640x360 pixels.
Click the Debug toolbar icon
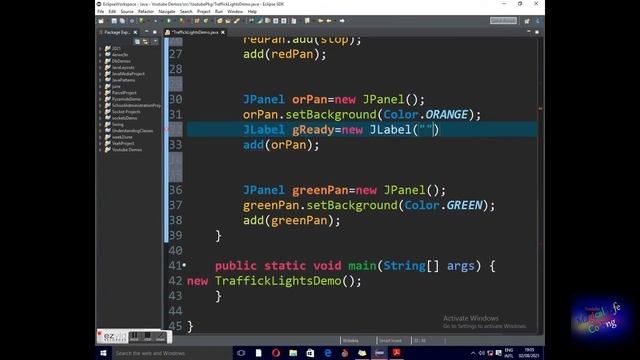[x=142, y=21]
